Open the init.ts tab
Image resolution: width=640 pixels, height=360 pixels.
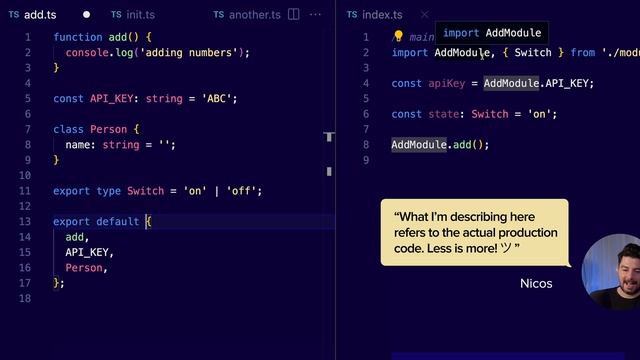[140, 15]
